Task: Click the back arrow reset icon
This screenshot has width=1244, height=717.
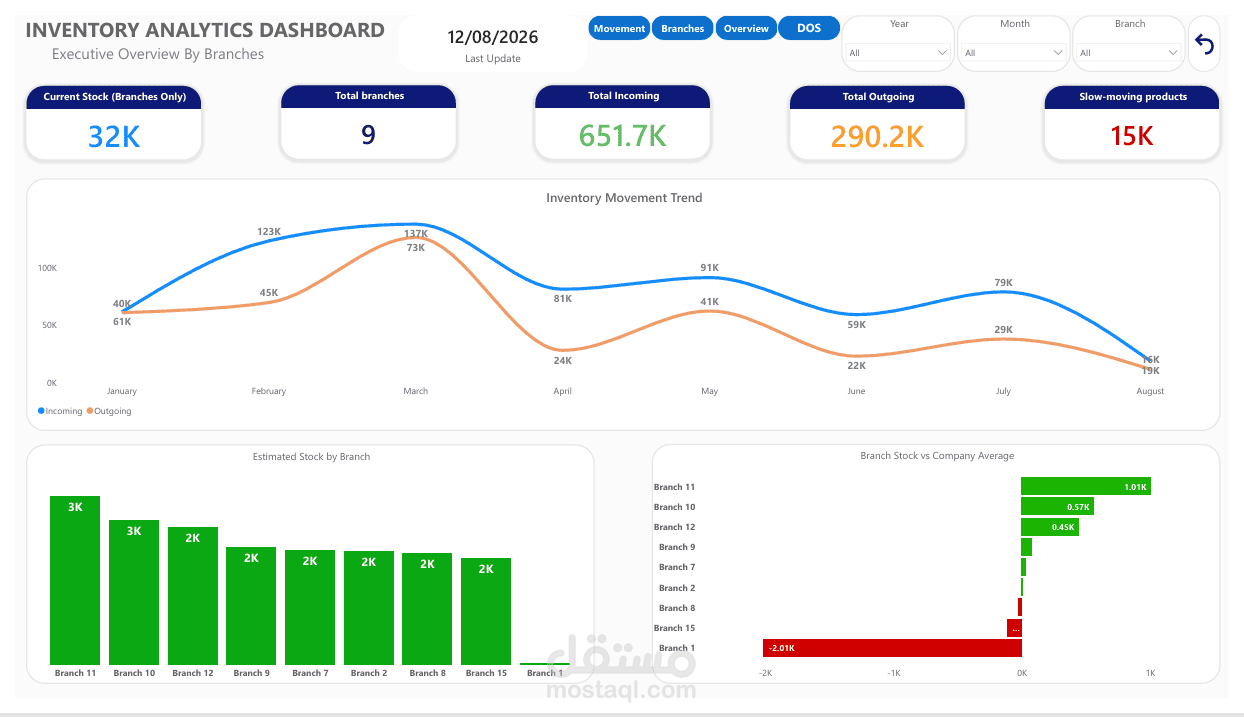Action: pyautogui.click(x=1205, y=45)
